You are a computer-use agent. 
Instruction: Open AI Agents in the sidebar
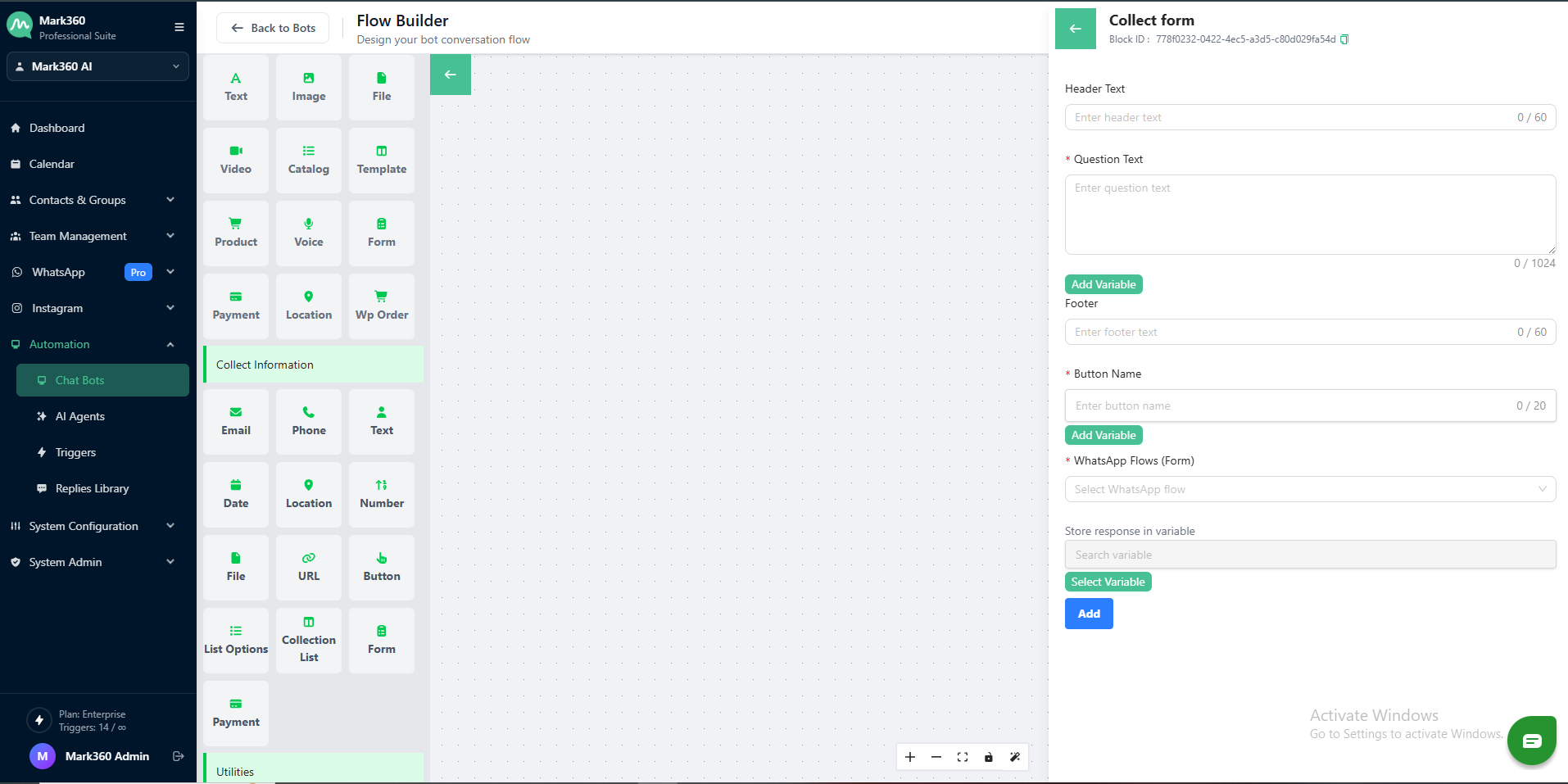click(80, 416)
